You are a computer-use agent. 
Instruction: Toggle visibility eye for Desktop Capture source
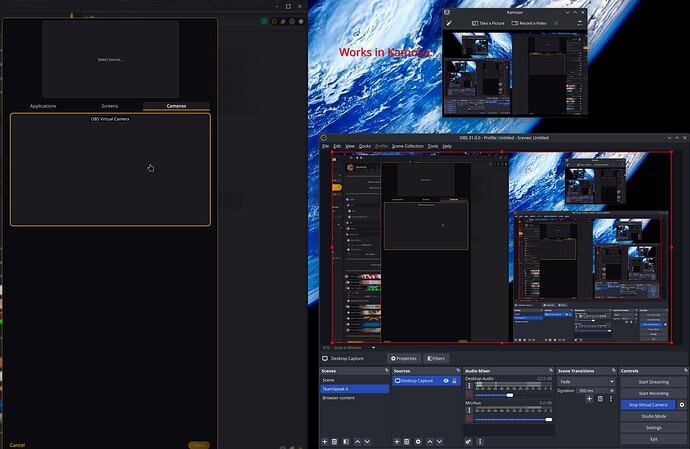pyautogui.click(x=446, y=381)
